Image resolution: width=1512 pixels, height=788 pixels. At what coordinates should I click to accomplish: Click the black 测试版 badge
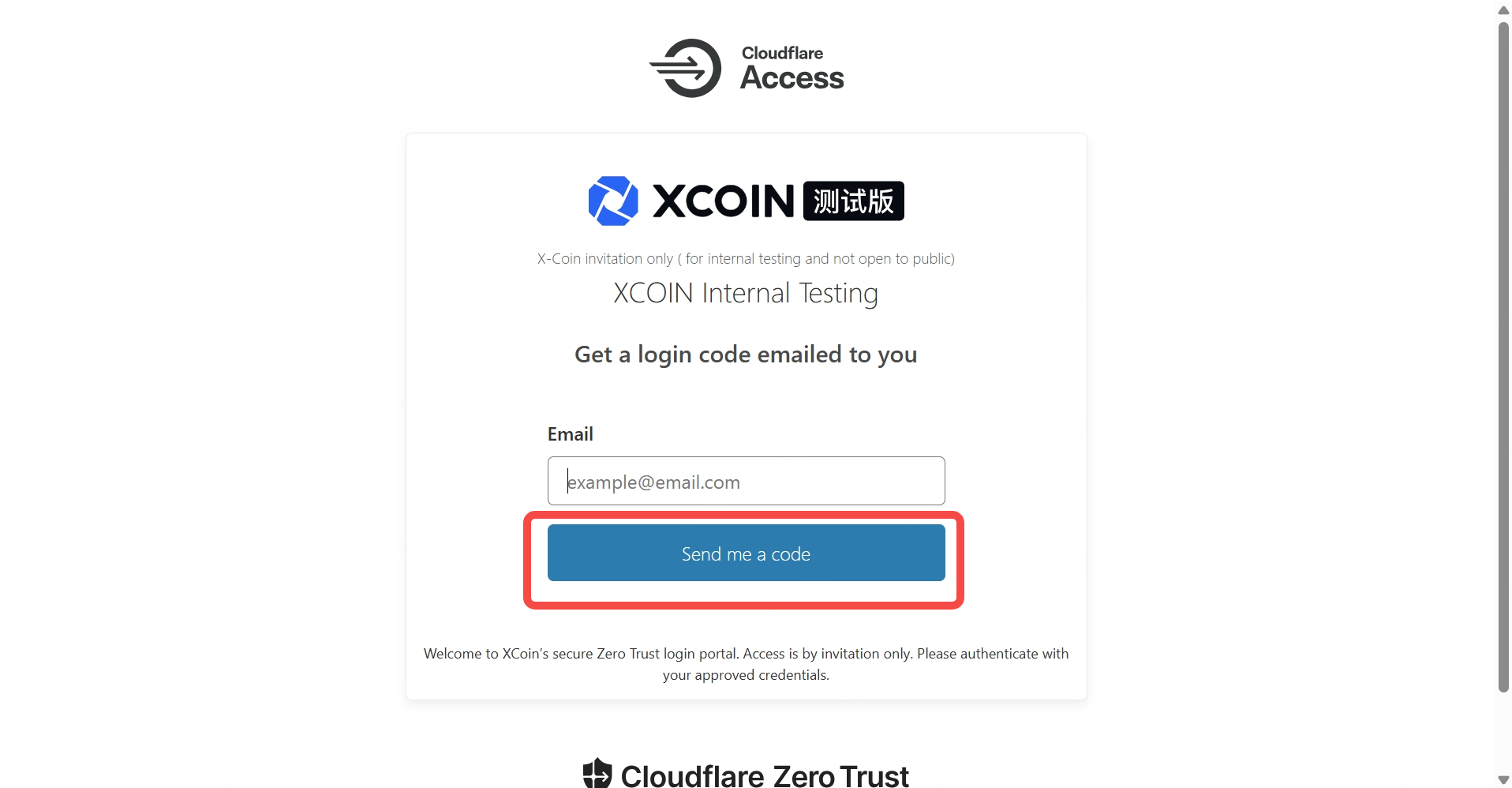point(853,201)
